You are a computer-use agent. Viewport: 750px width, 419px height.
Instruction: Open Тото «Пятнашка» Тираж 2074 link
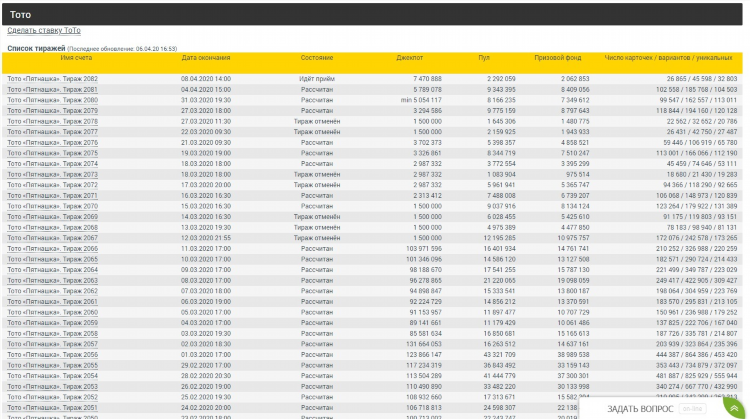[53, 164]
